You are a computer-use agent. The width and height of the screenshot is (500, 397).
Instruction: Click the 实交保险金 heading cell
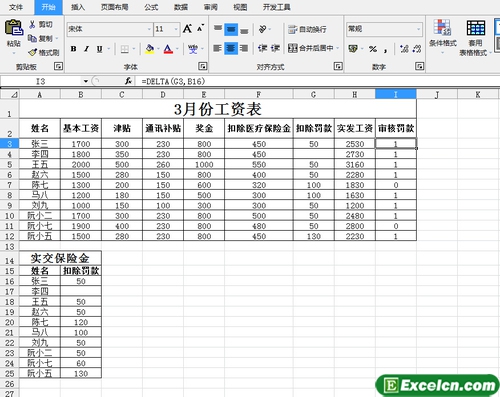coord(60,258)
